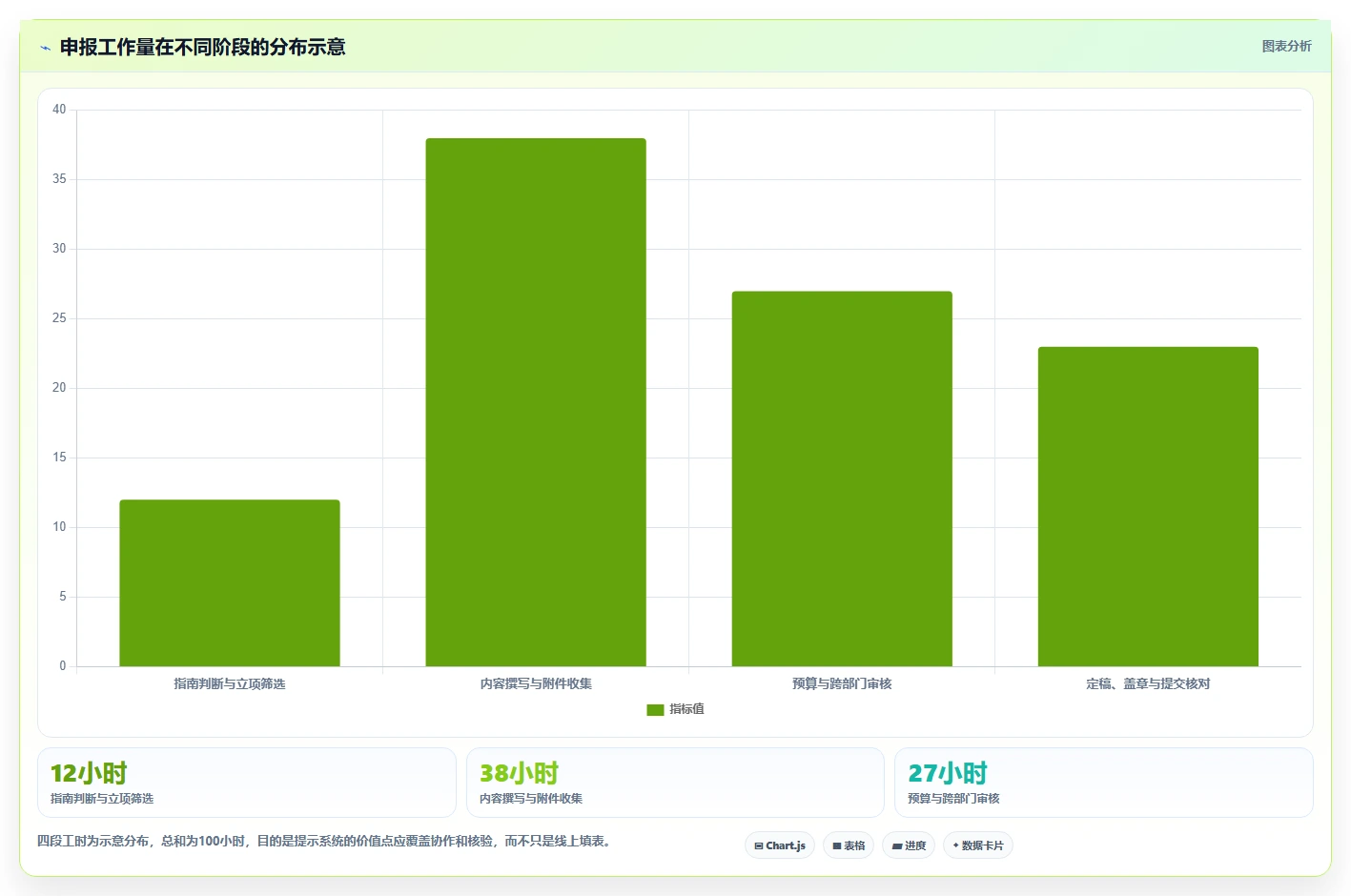
Task: Click axis label 内容撰写与附件收集
Action: pyautogui.click(x=536, y=683)
